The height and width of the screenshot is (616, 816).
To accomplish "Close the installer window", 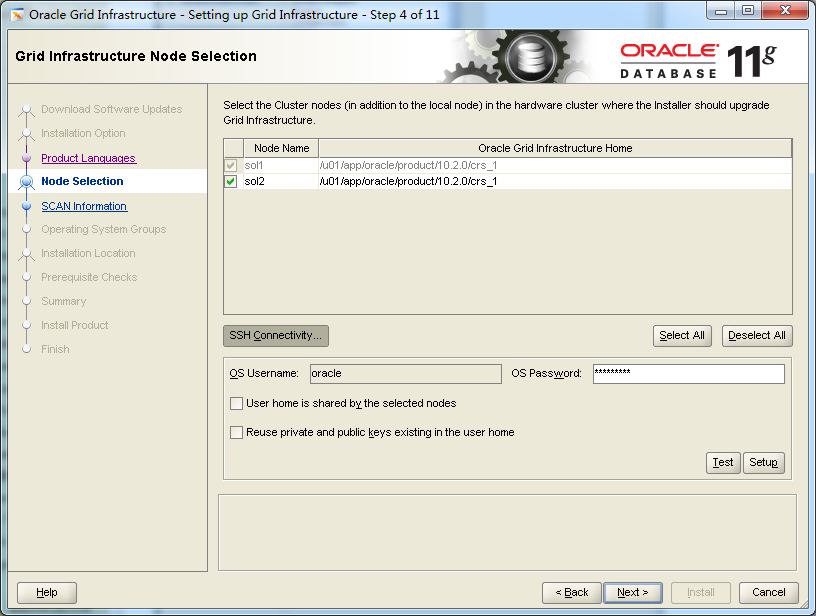I will pos(786,11).
